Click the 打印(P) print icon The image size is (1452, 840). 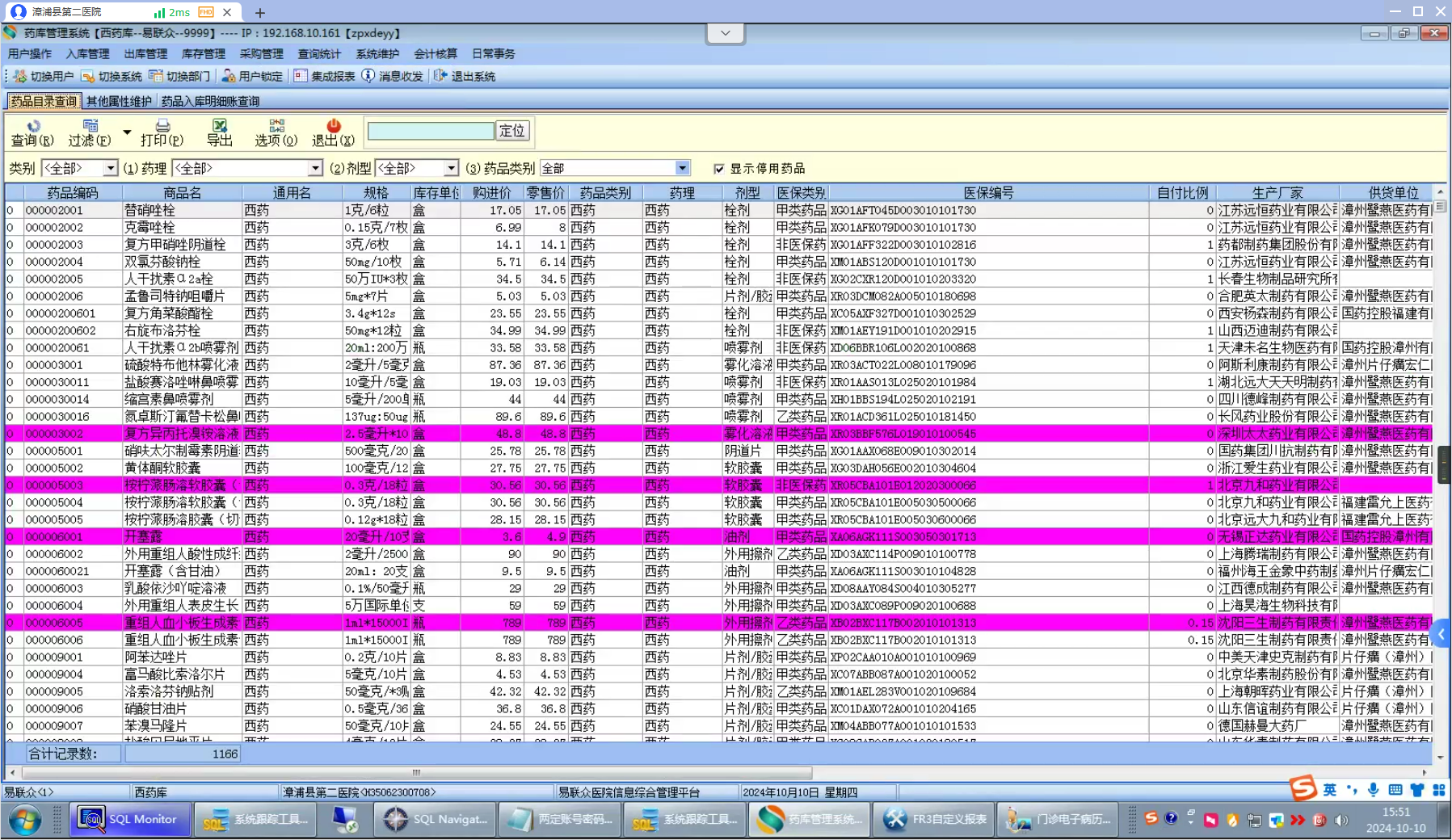tap(162, 132)
